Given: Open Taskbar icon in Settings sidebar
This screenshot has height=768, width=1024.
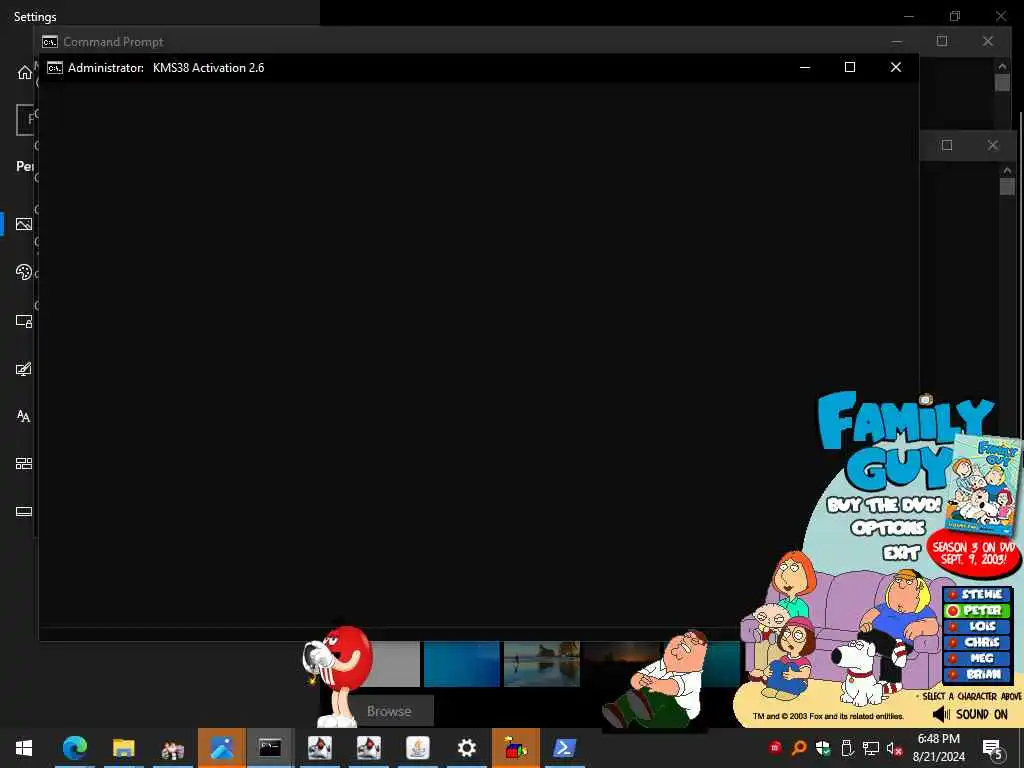Looking at the screenshot, I should pyautogui.click(x=24, y=511).
